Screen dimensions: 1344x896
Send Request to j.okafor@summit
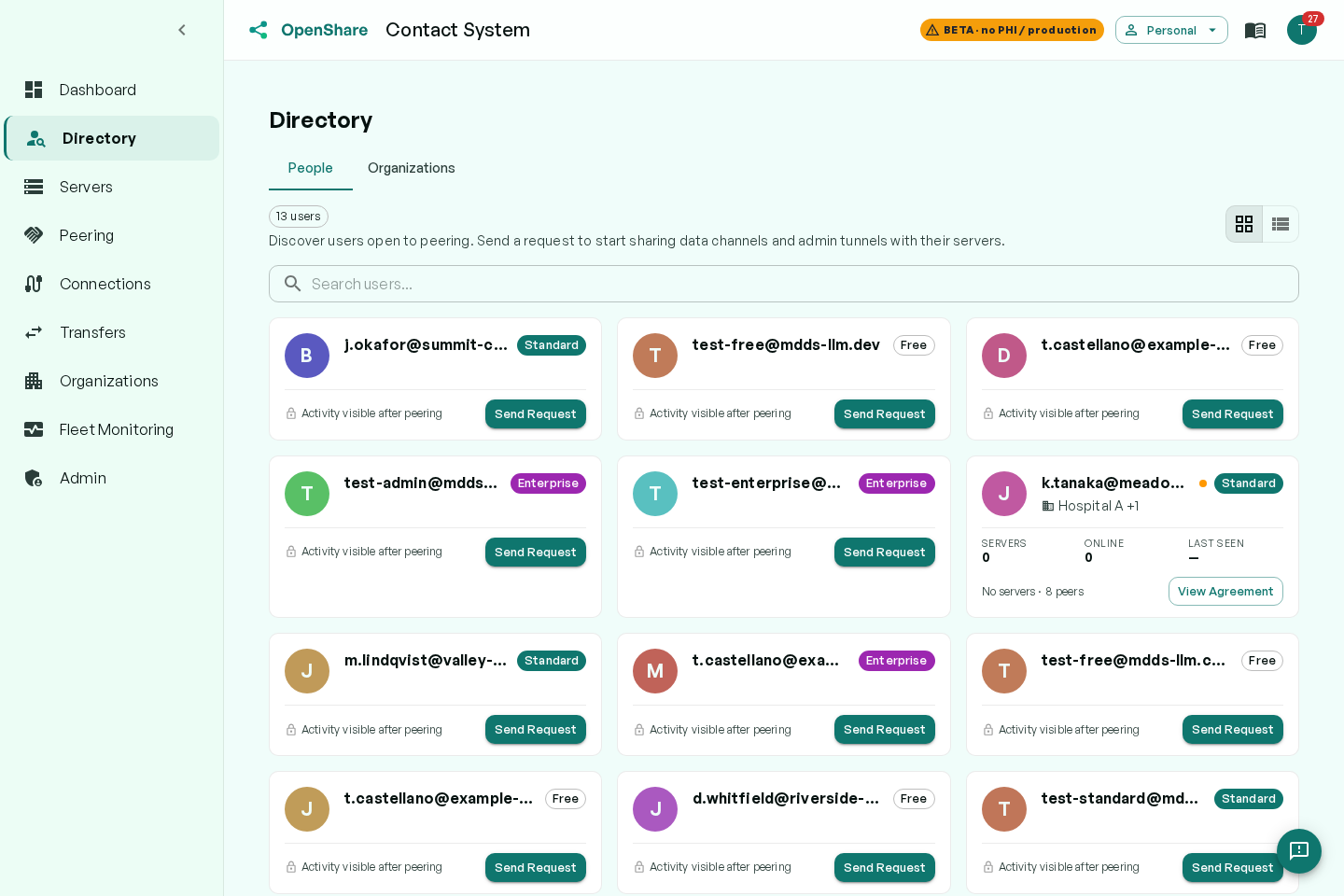536,414
